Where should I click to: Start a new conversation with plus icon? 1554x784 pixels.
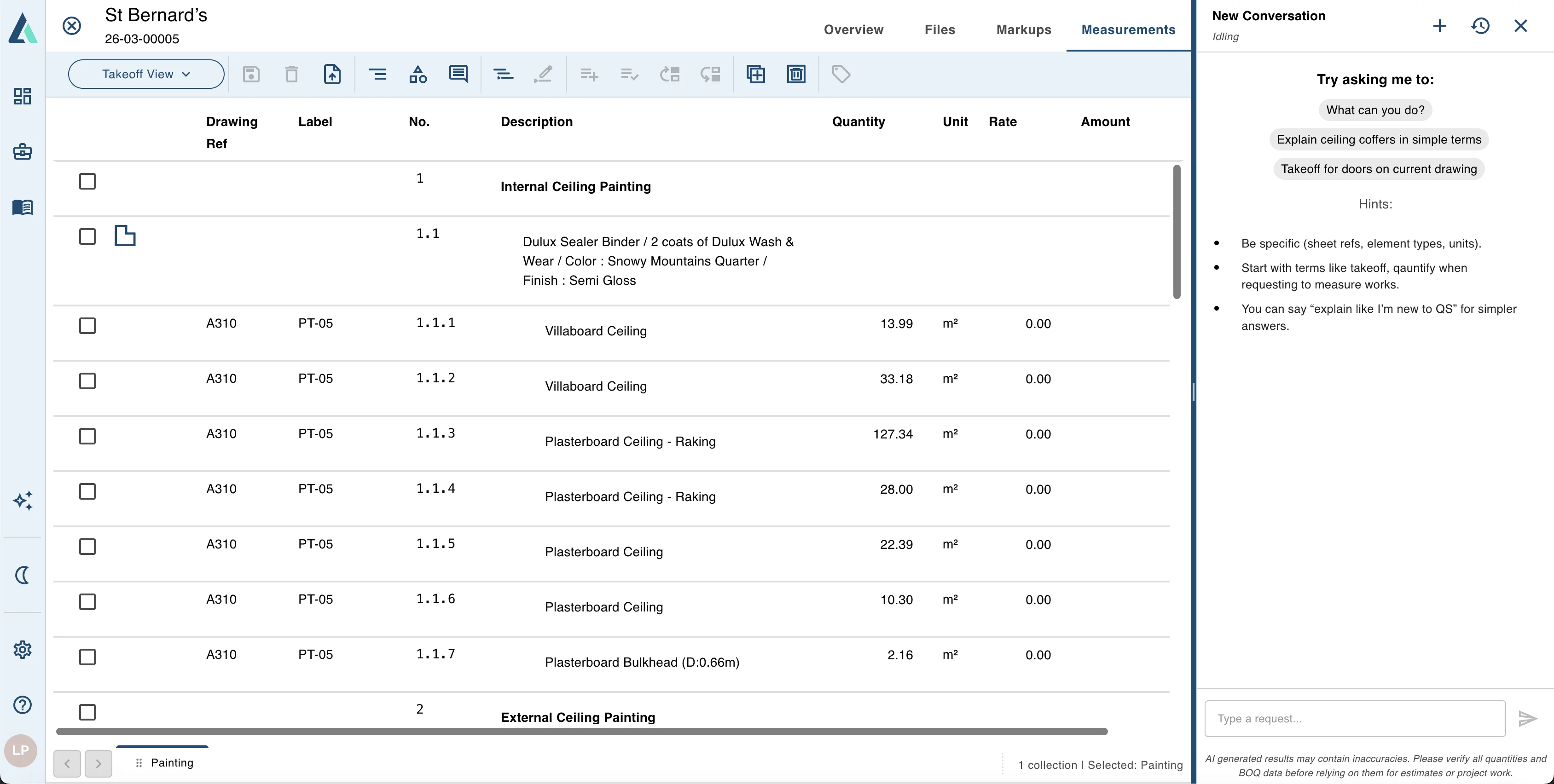(1439, 26)
